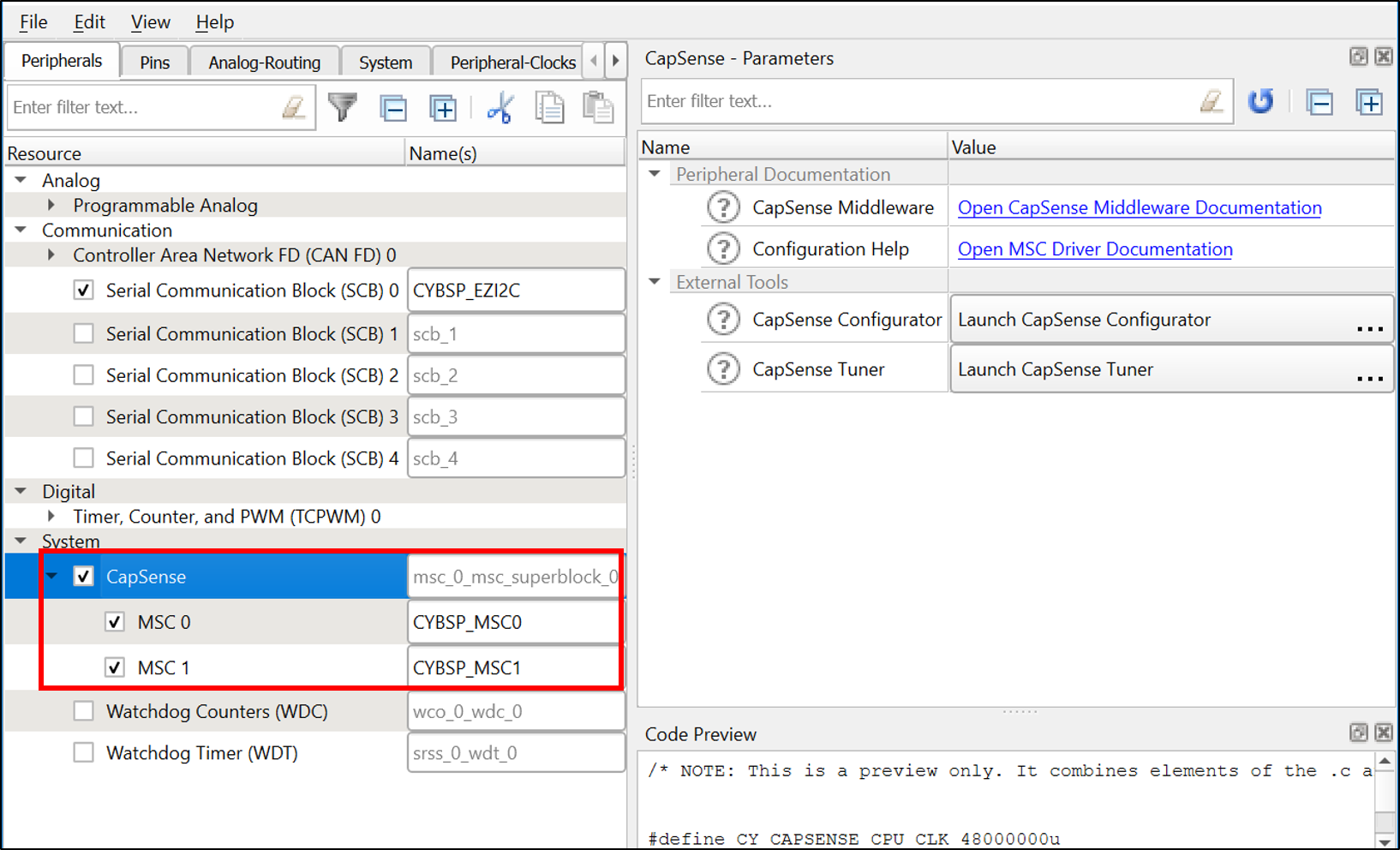Uncheck the MSC 0 checkbox
Screen dimensions: 1400x850
(x=115, y=622)
